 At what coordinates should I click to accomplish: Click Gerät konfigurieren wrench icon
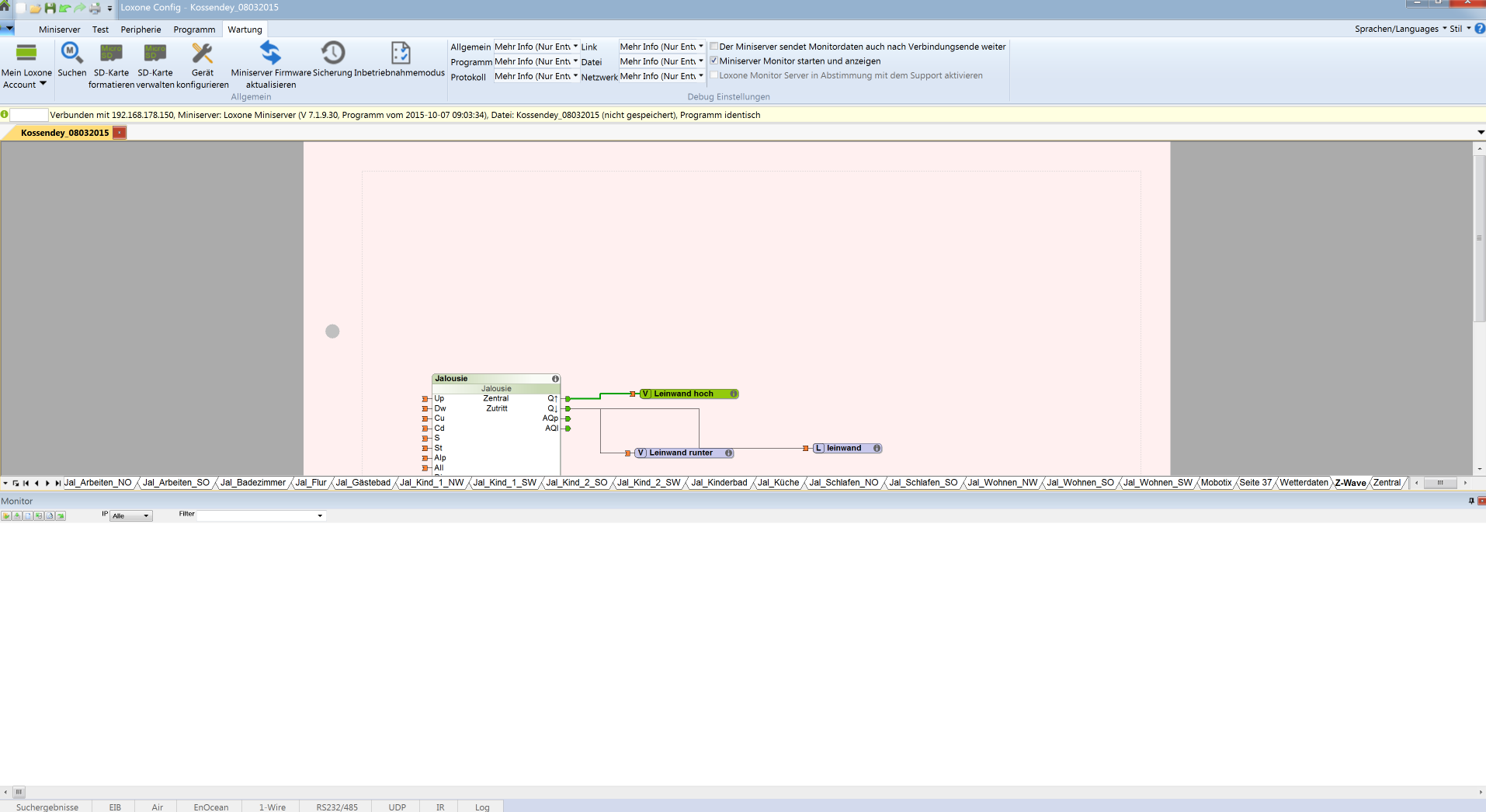pyautogui.click(x=202, y=54)
